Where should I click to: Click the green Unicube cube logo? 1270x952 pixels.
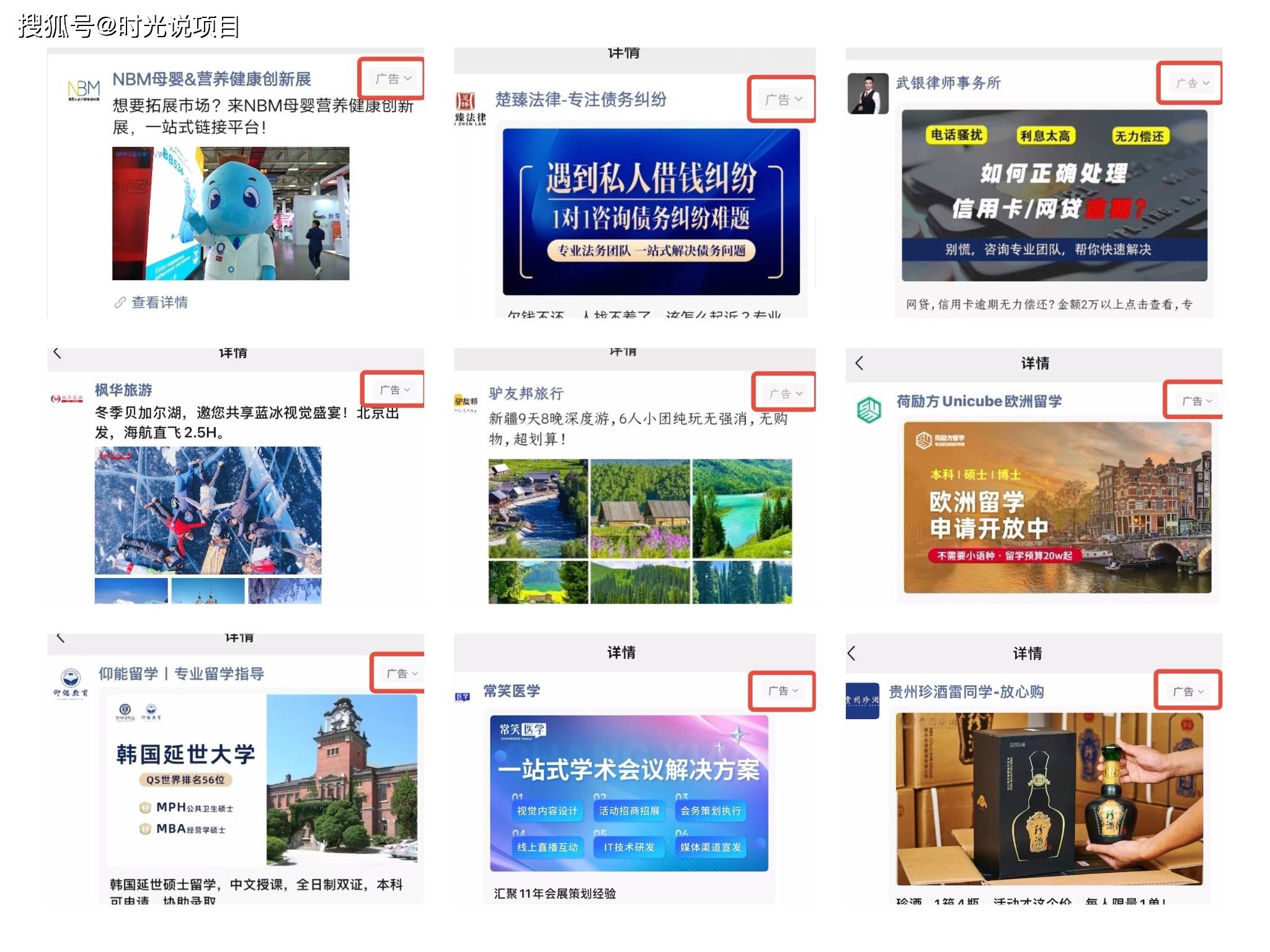click(869, 410)
